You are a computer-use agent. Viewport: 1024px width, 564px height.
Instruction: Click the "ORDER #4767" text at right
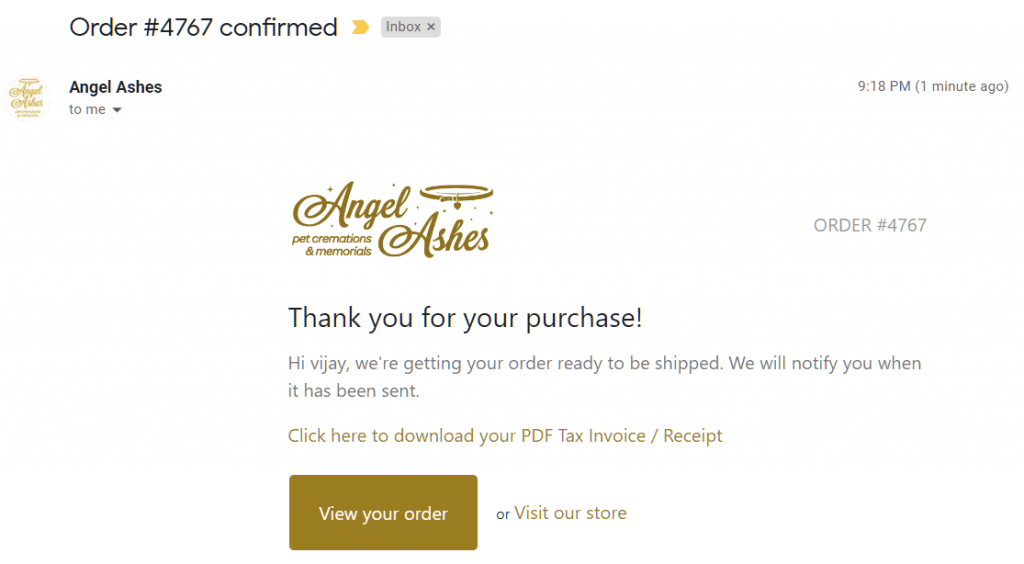pyautogui.click(x=870, y=225)
